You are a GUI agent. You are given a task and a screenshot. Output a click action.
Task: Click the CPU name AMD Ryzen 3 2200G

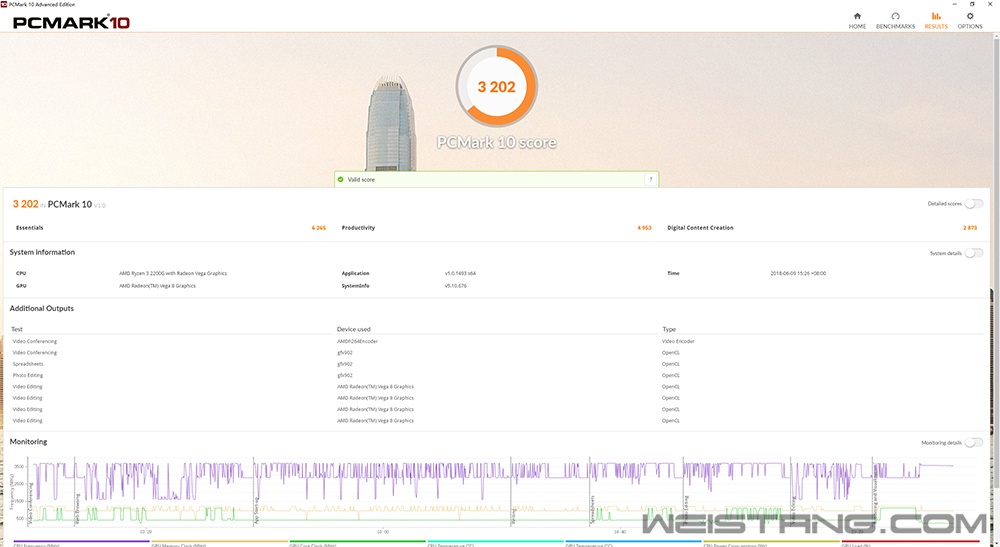pos(173,274)
